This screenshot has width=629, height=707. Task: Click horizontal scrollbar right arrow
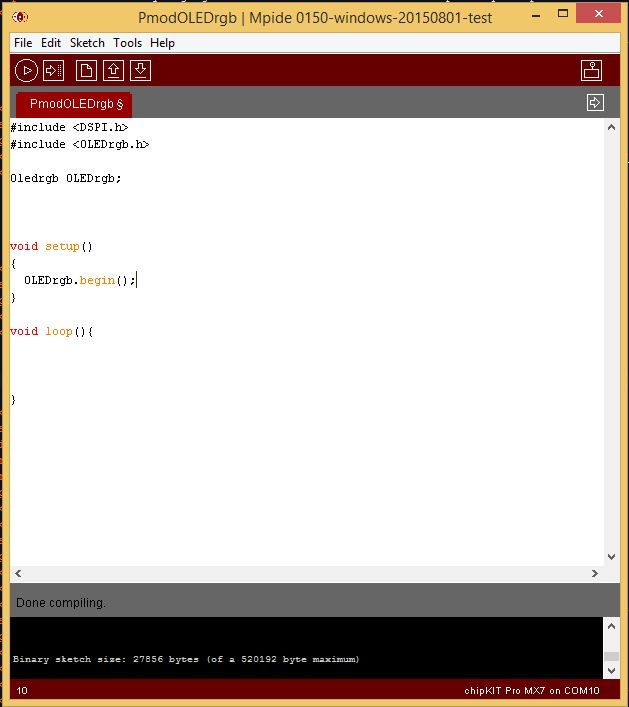(x=595, y=574)
